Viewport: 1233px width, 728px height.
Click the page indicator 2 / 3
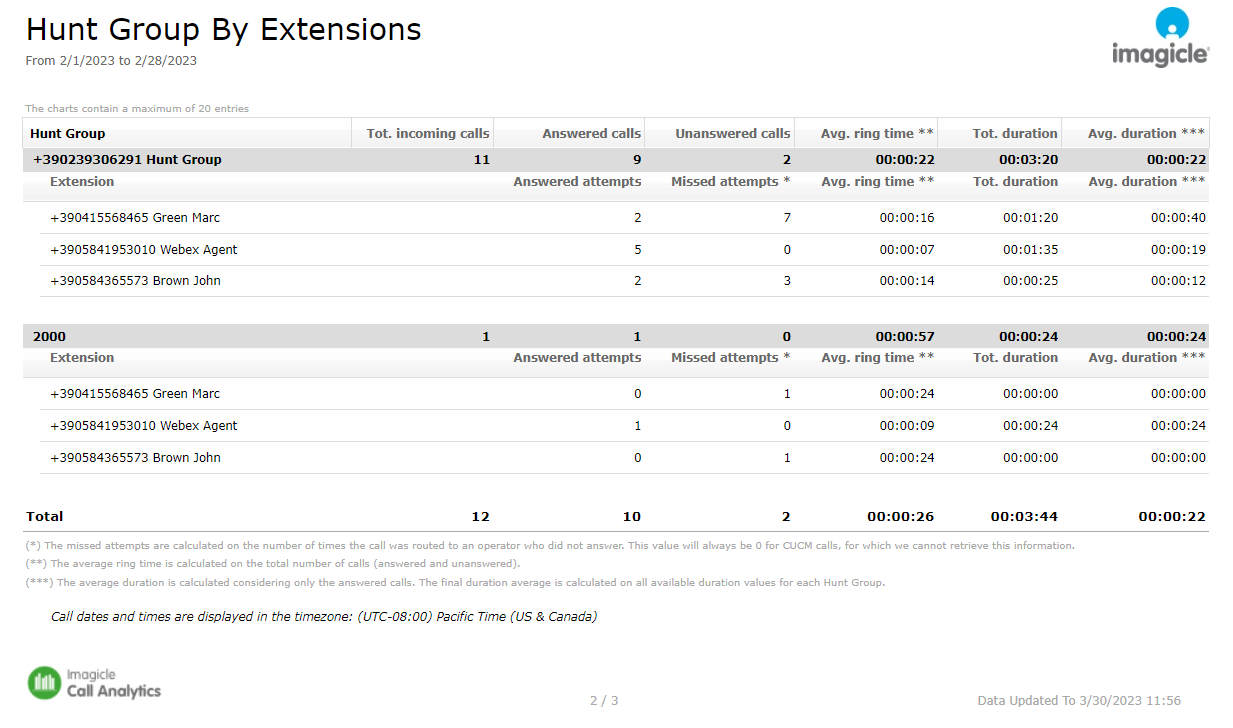pos(604,701)
